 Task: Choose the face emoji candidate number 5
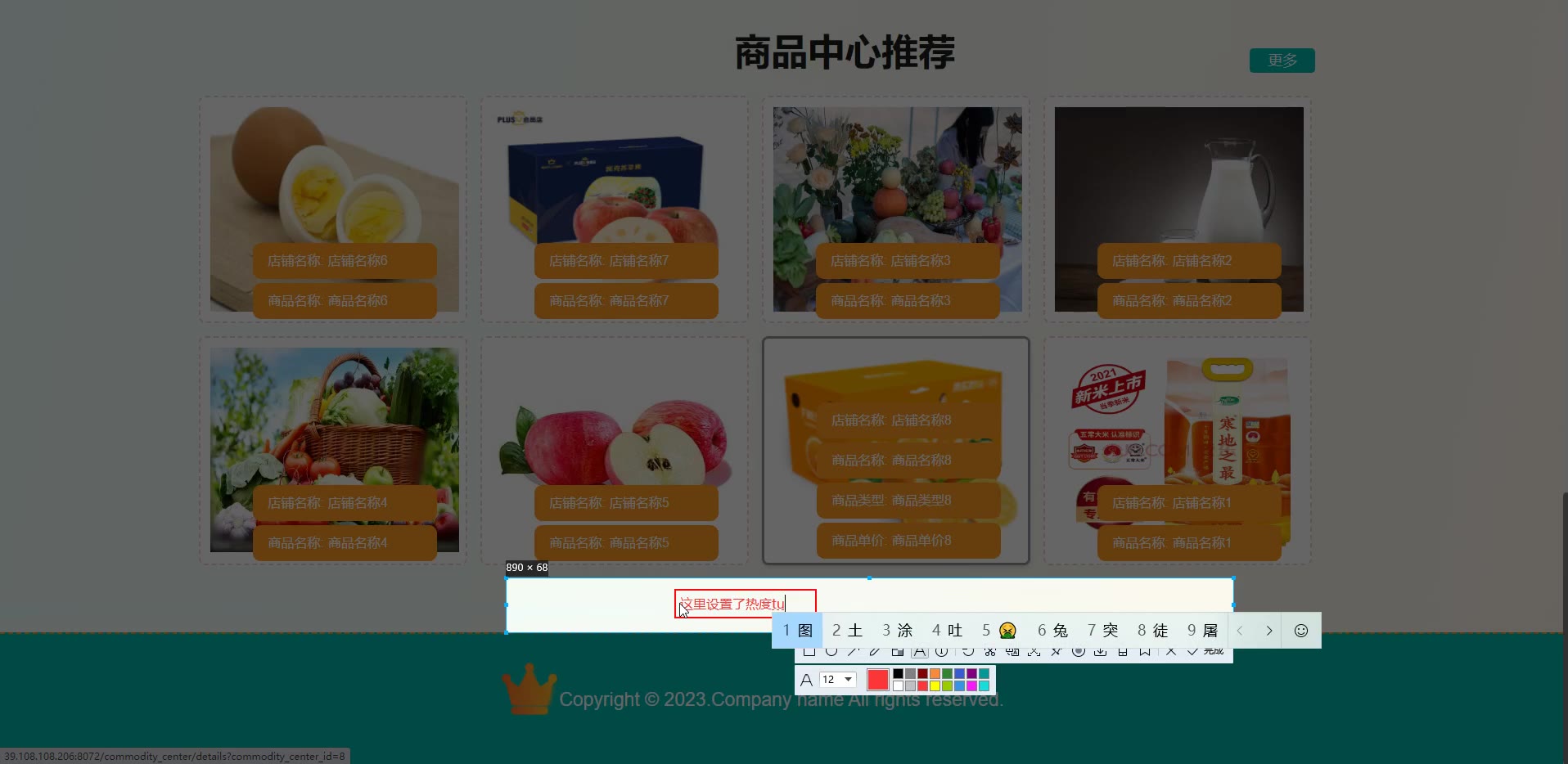point(999,631)
